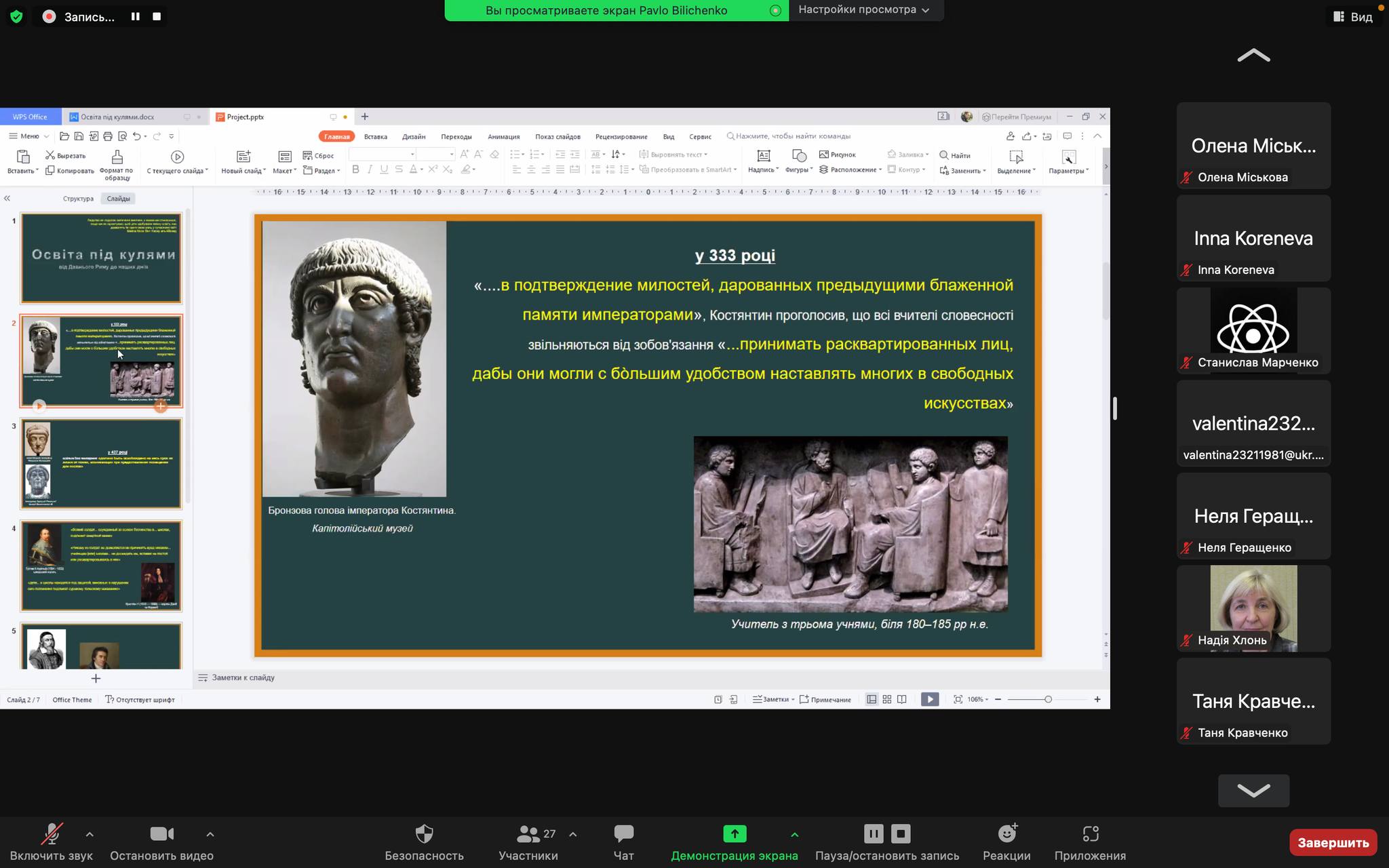Open the Zoom Chat bubble
The image size is (1389, 868).
tap(623, 833)
